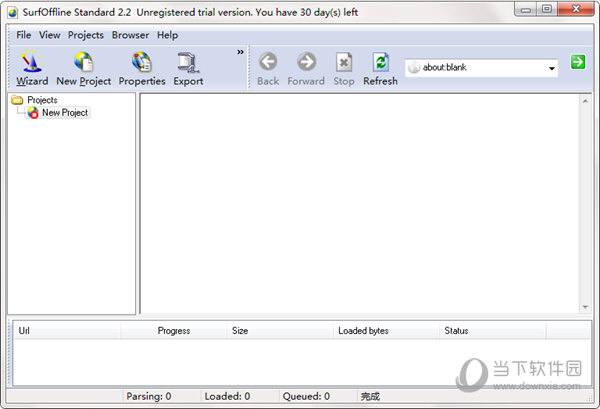
Task: Open the Browser menu
Action: (x=130, y=35)
